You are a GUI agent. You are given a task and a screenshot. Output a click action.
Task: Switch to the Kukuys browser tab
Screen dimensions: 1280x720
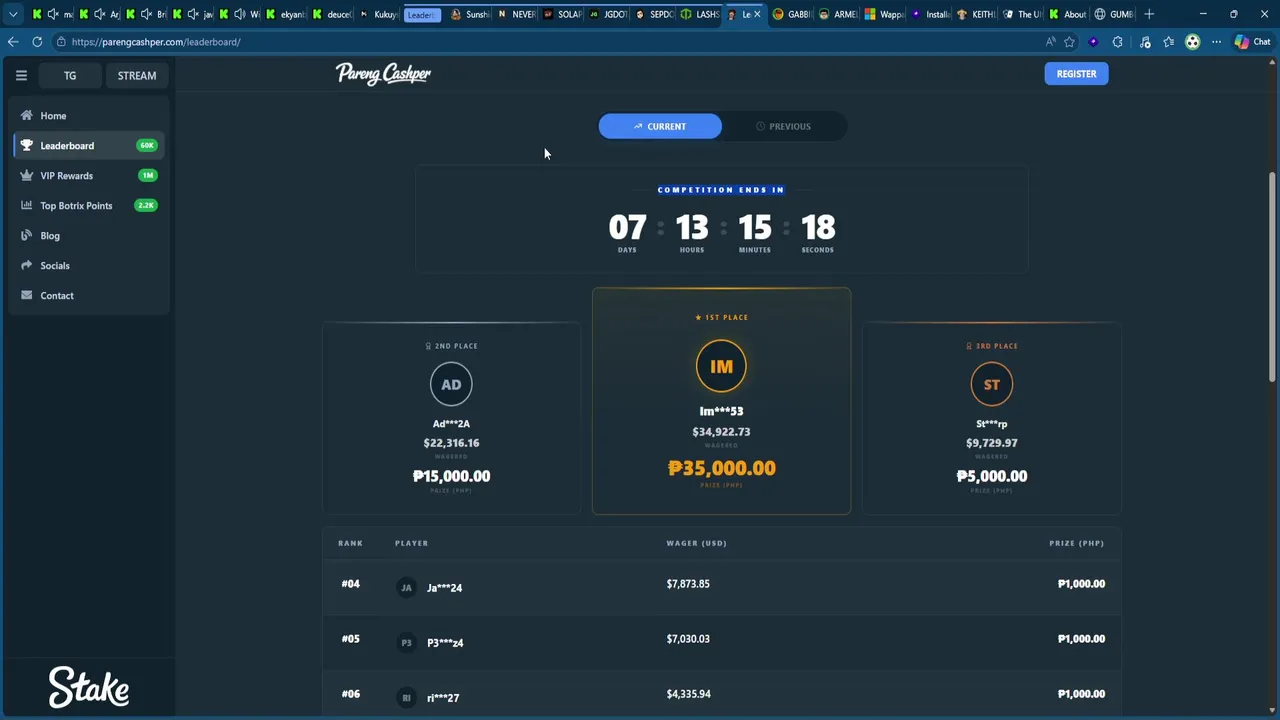tap(378, 14)
